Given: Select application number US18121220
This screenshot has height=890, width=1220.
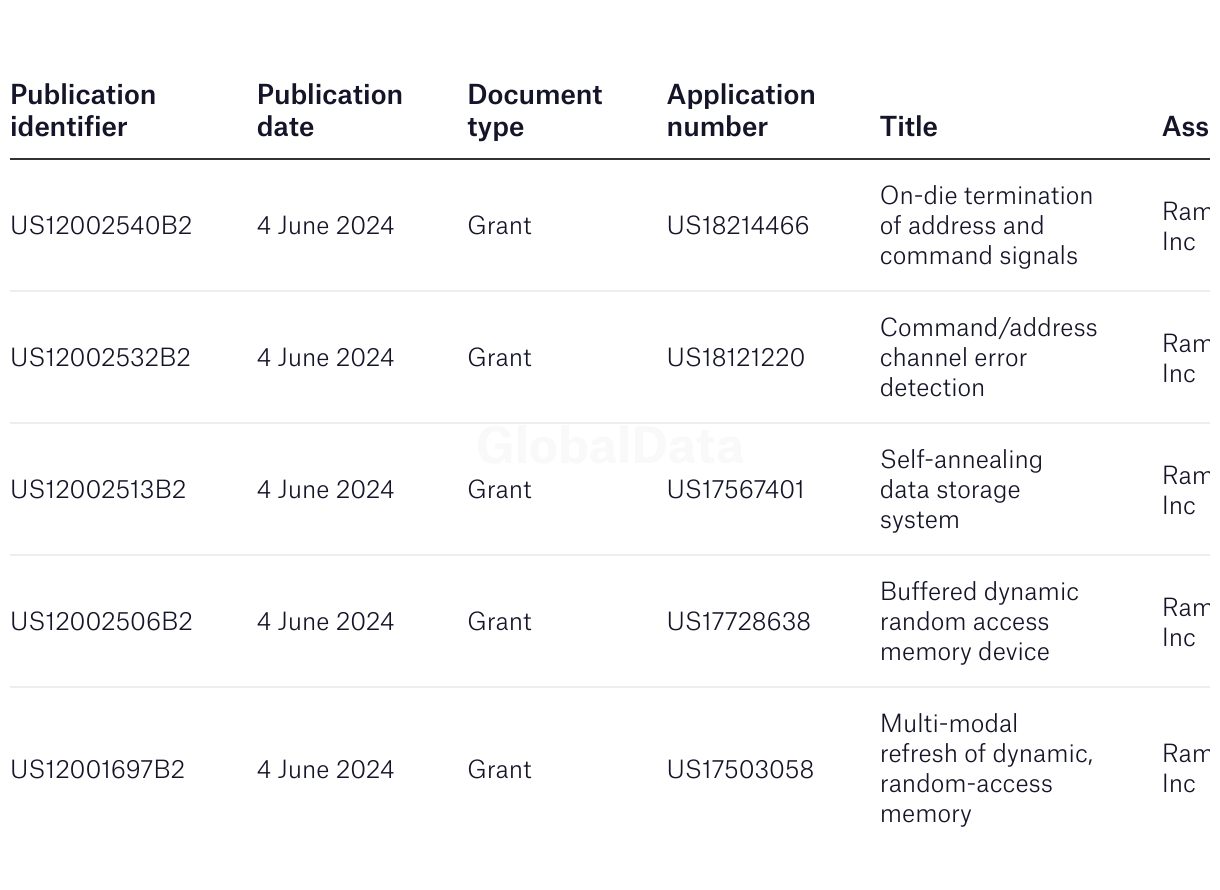Looking at the screenshot, I should 736,357.
